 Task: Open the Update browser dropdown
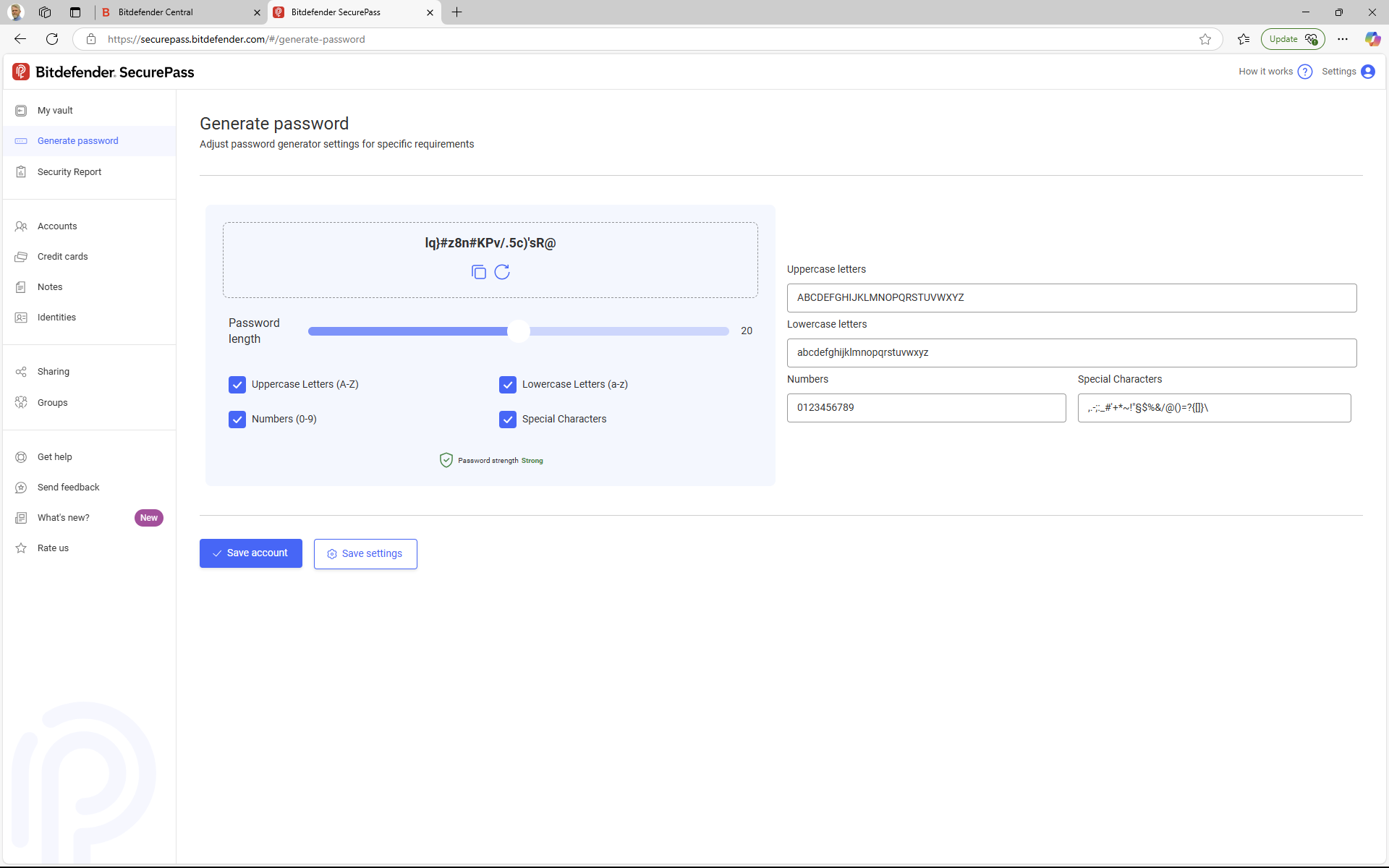1292,39
